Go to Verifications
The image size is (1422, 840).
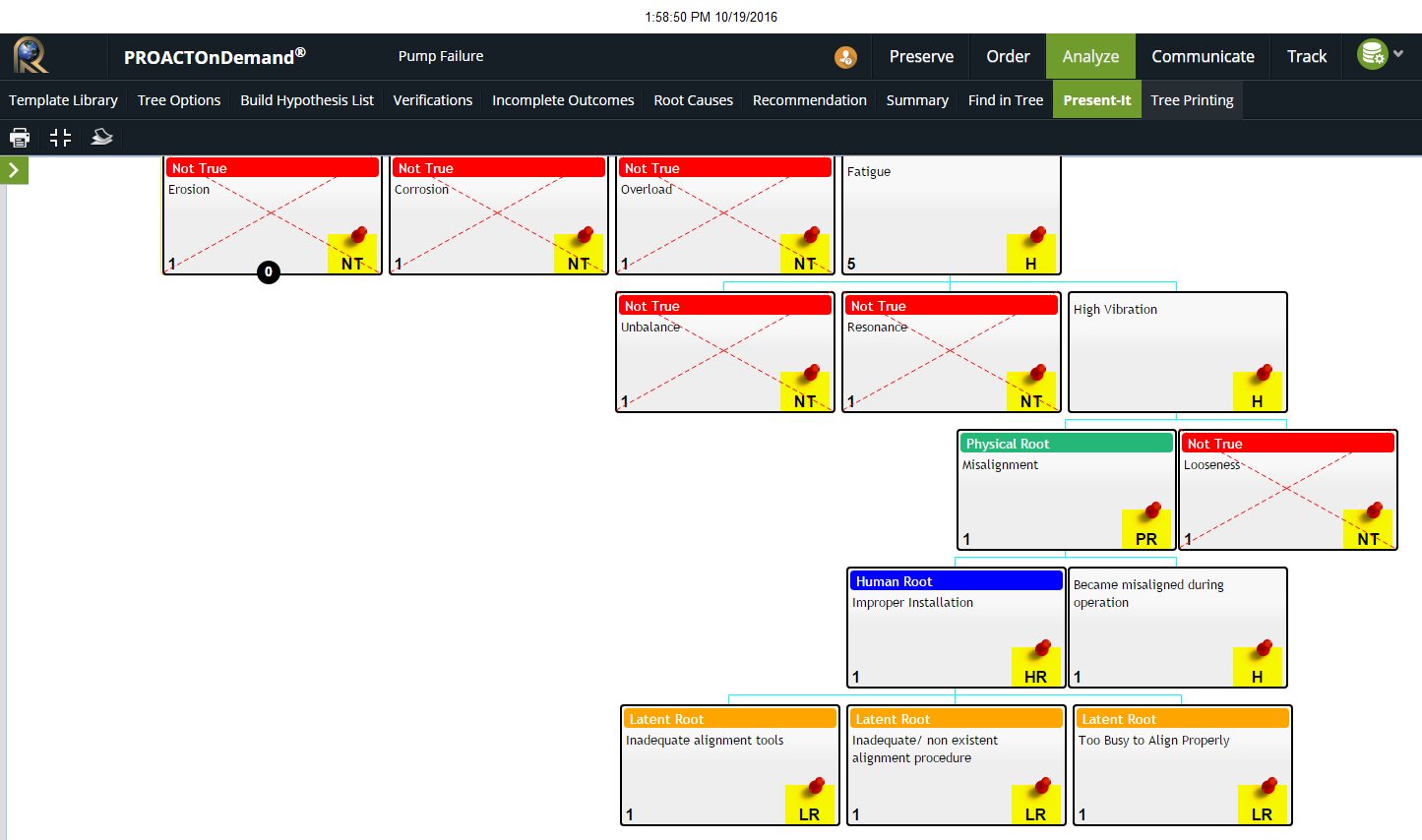click(433, 100)
